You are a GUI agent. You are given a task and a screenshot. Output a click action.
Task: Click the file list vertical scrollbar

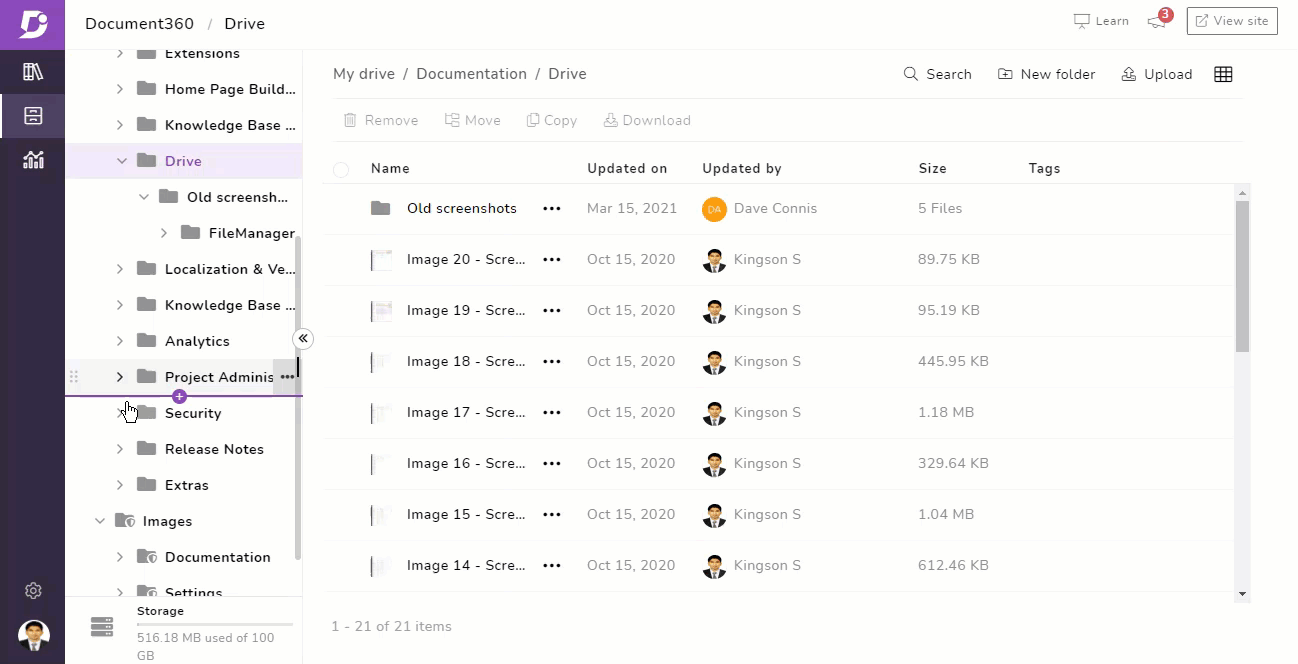point(1243,277)
